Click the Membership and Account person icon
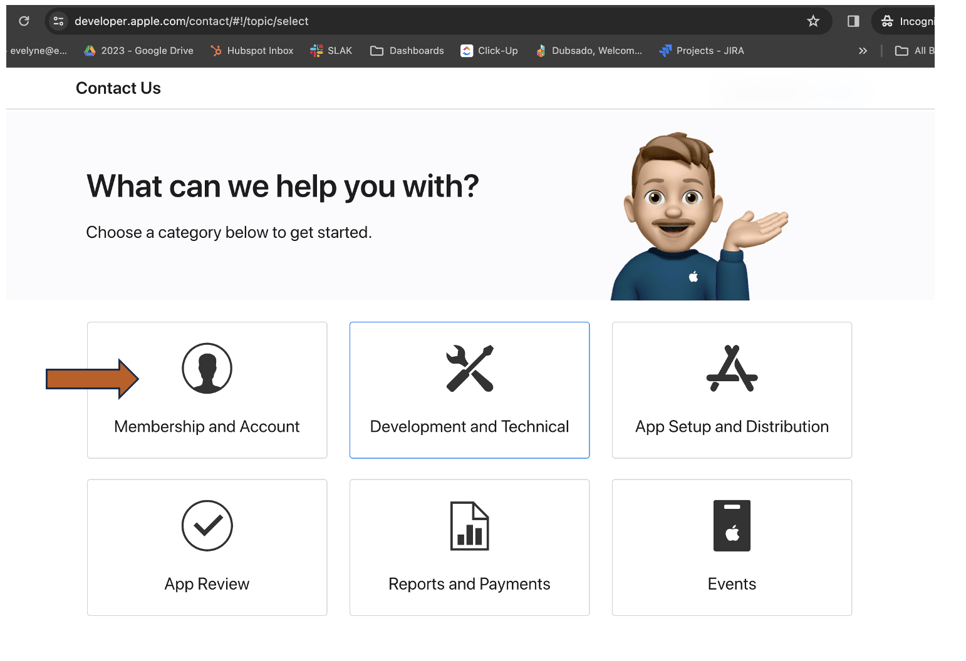Screen dimensions: 966x661 click(207, 368)
